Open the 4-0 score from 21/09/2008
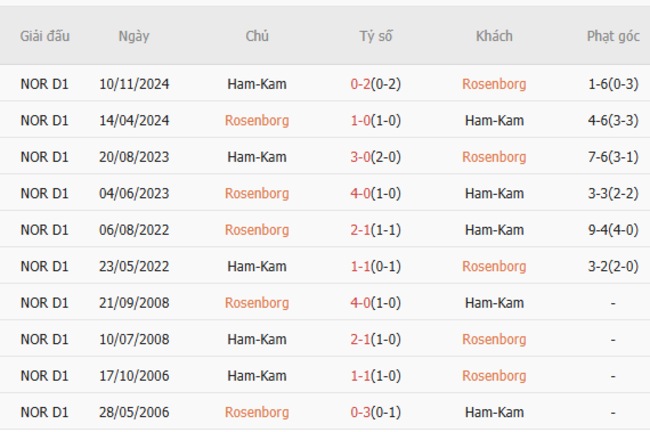 click(x=376, y=303)
